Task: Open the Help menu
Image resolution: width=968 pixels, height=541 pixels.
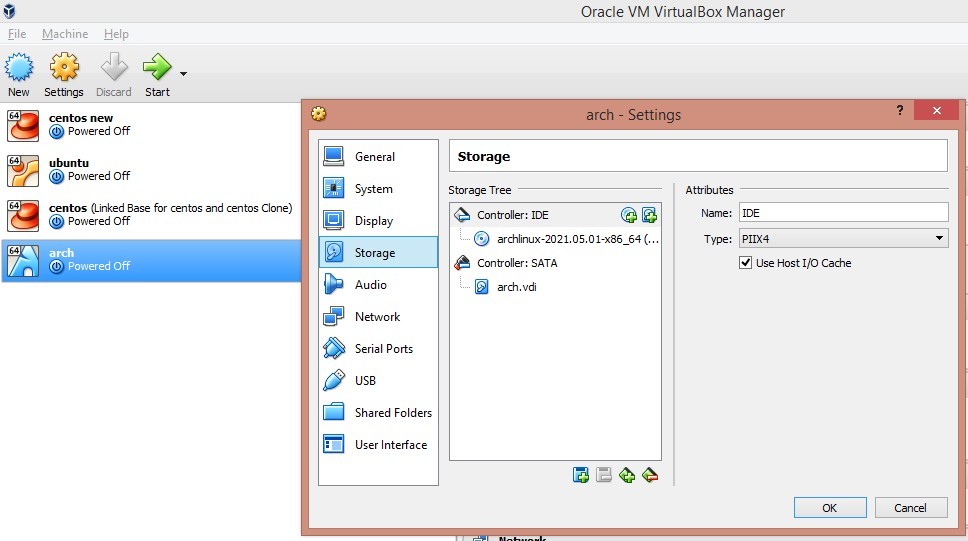Action: point(116,34)
